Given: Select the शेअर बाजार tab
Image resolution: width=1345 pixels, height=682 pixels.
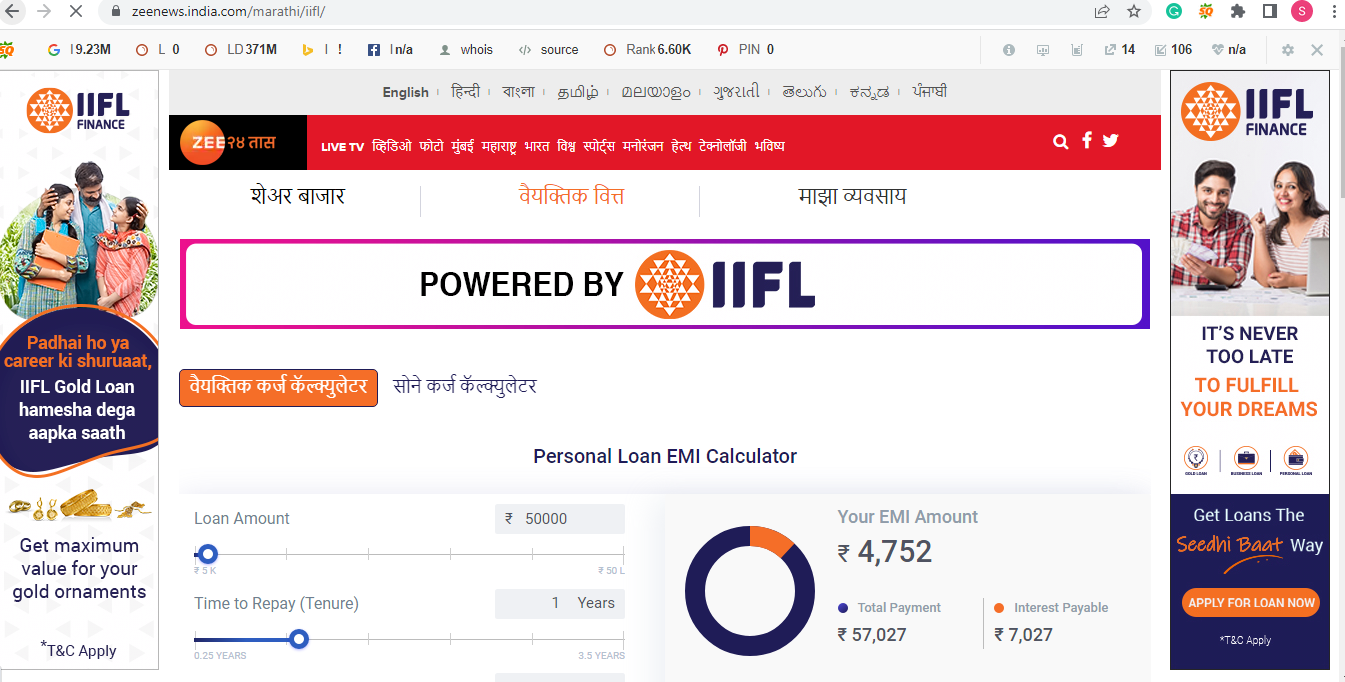Looking at the screenshot, I should 298,196.
